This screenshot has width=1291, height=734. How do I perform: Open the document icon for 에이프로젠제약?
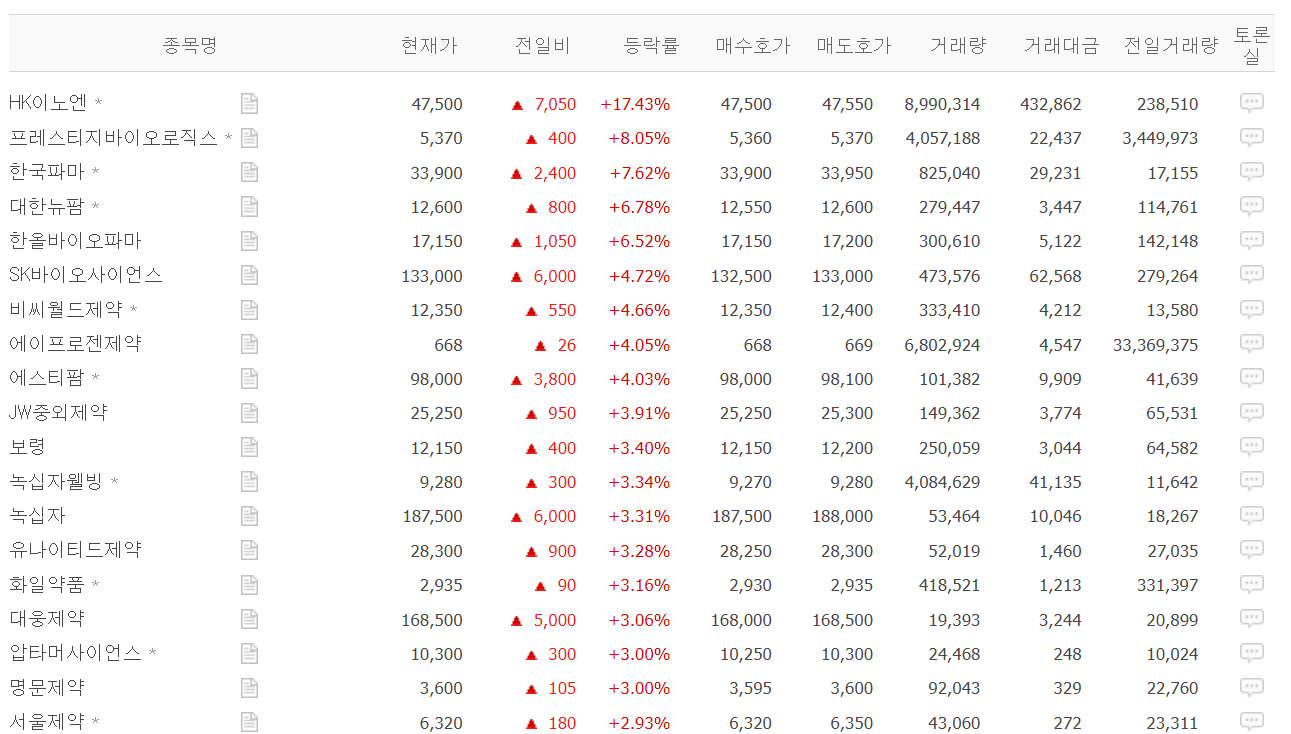[x=249, y=344]
